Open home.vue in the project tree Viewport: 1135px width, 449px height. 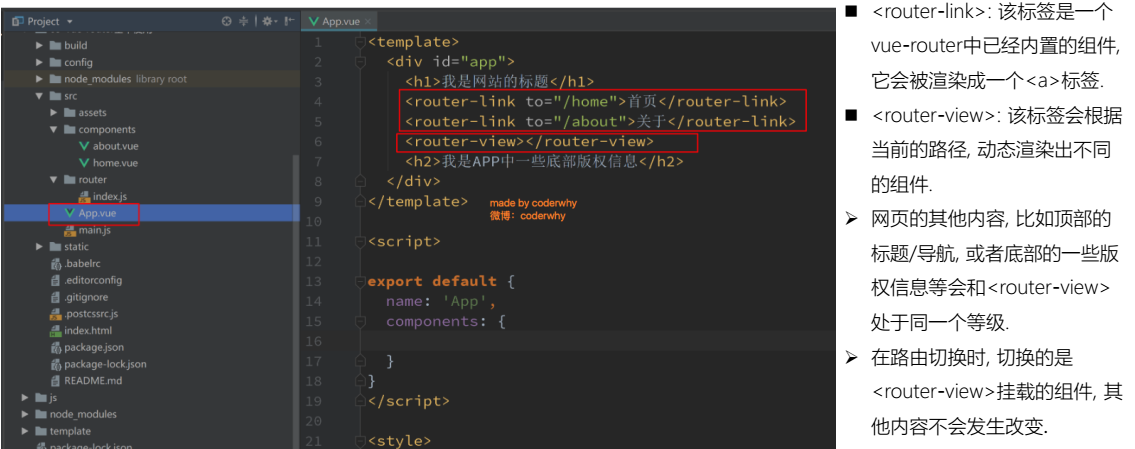coord(115,163)
